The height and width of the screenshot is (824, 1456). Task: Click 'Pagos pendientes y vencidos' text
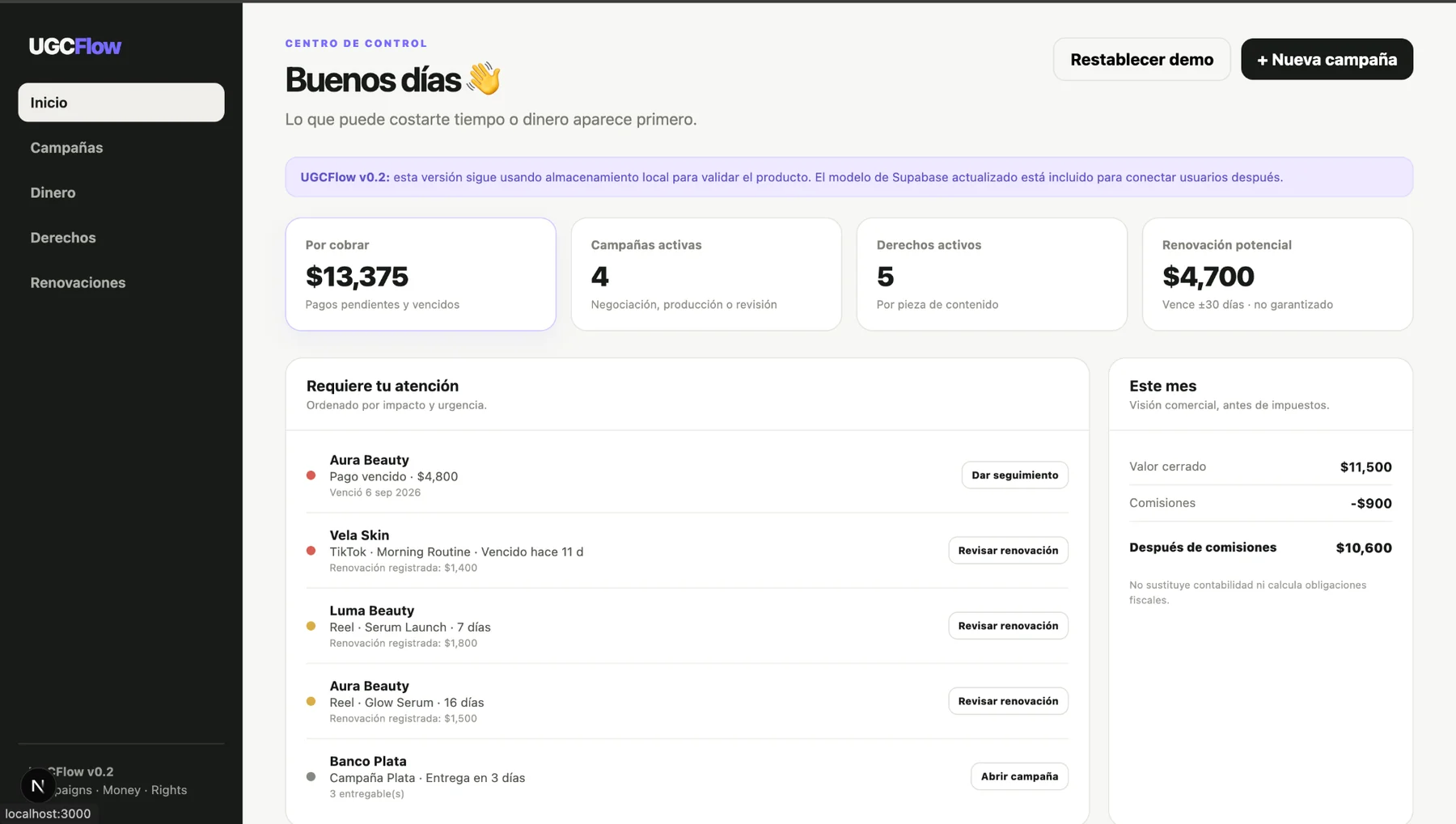[382, 304]
